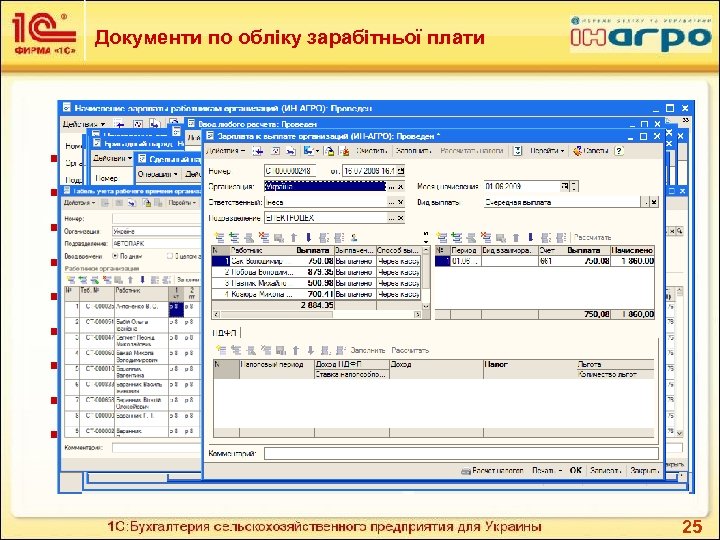Select Антоненко В. С. row in Табель window
The height and width of the screenshot is (540, 720).
coord(132,307)
